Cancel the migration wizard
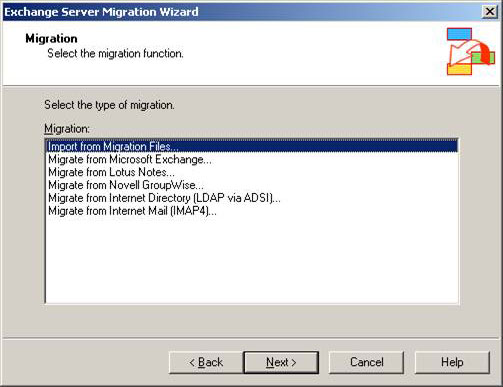This screenshot has width=503, height=387. (x=366, y=362)
